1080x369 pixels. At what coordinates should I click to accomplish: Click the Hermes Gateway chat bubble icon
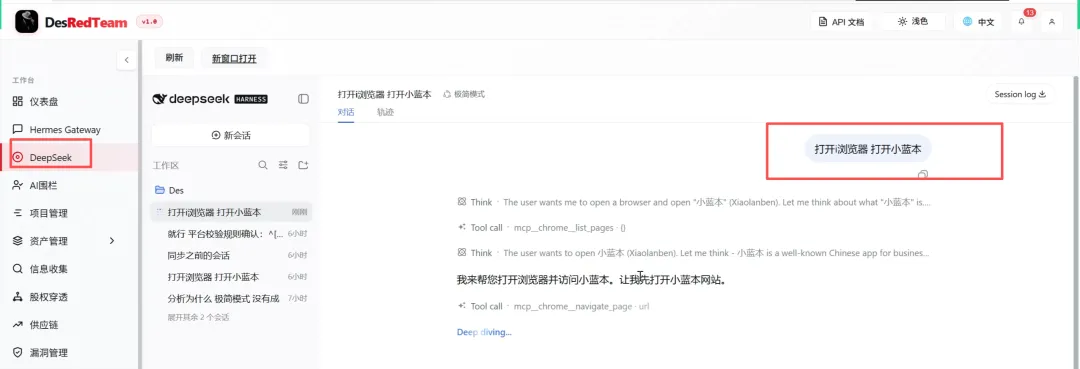tap(18, 129)
